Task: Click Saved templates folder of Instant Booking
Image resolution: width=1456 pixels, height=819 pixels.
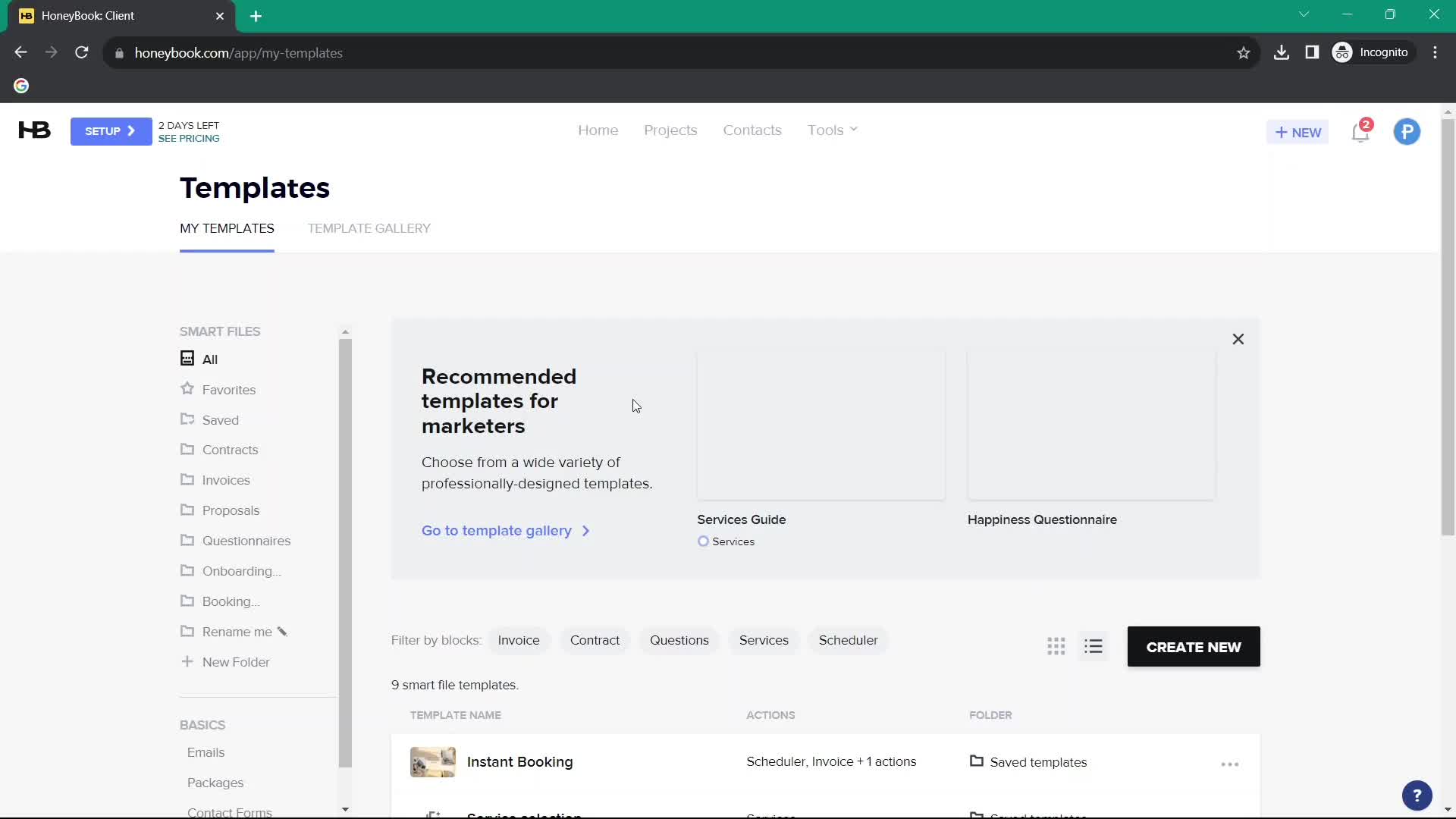Action: pos(1028,762)
